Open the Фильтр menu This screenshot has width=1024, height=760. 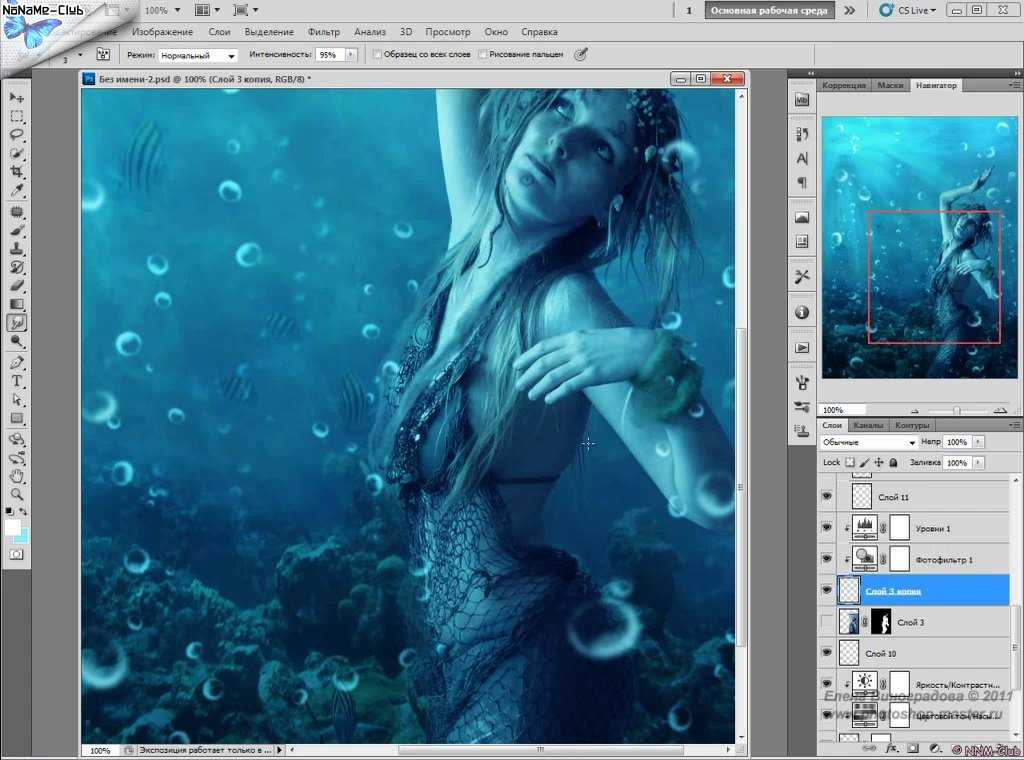tap(324, 31)
